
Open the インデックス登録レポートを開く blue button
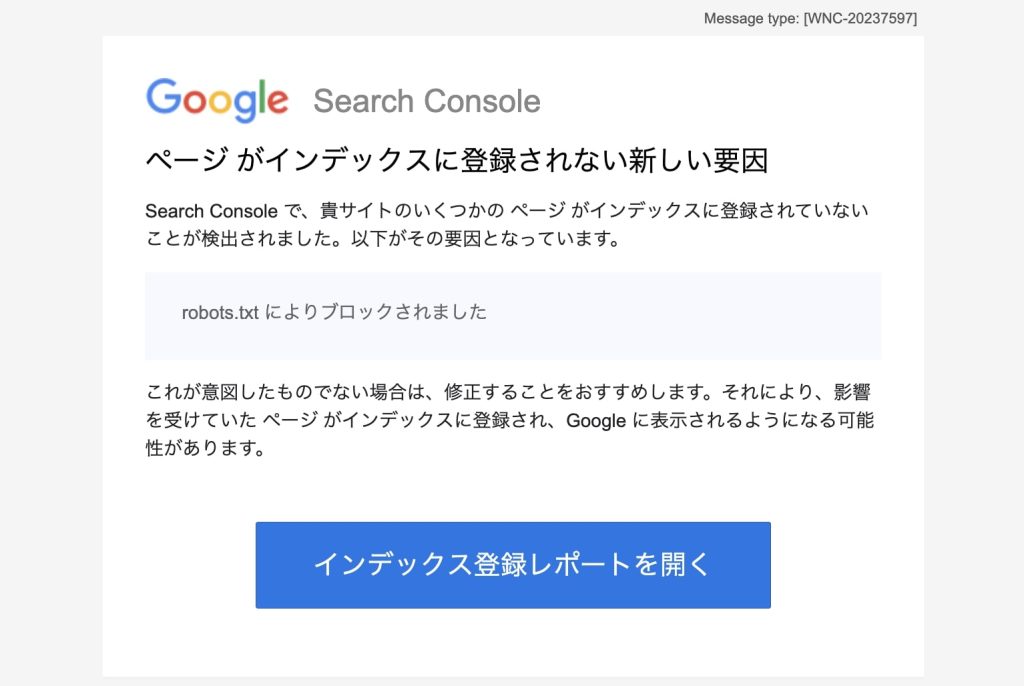tap(513, 564)
